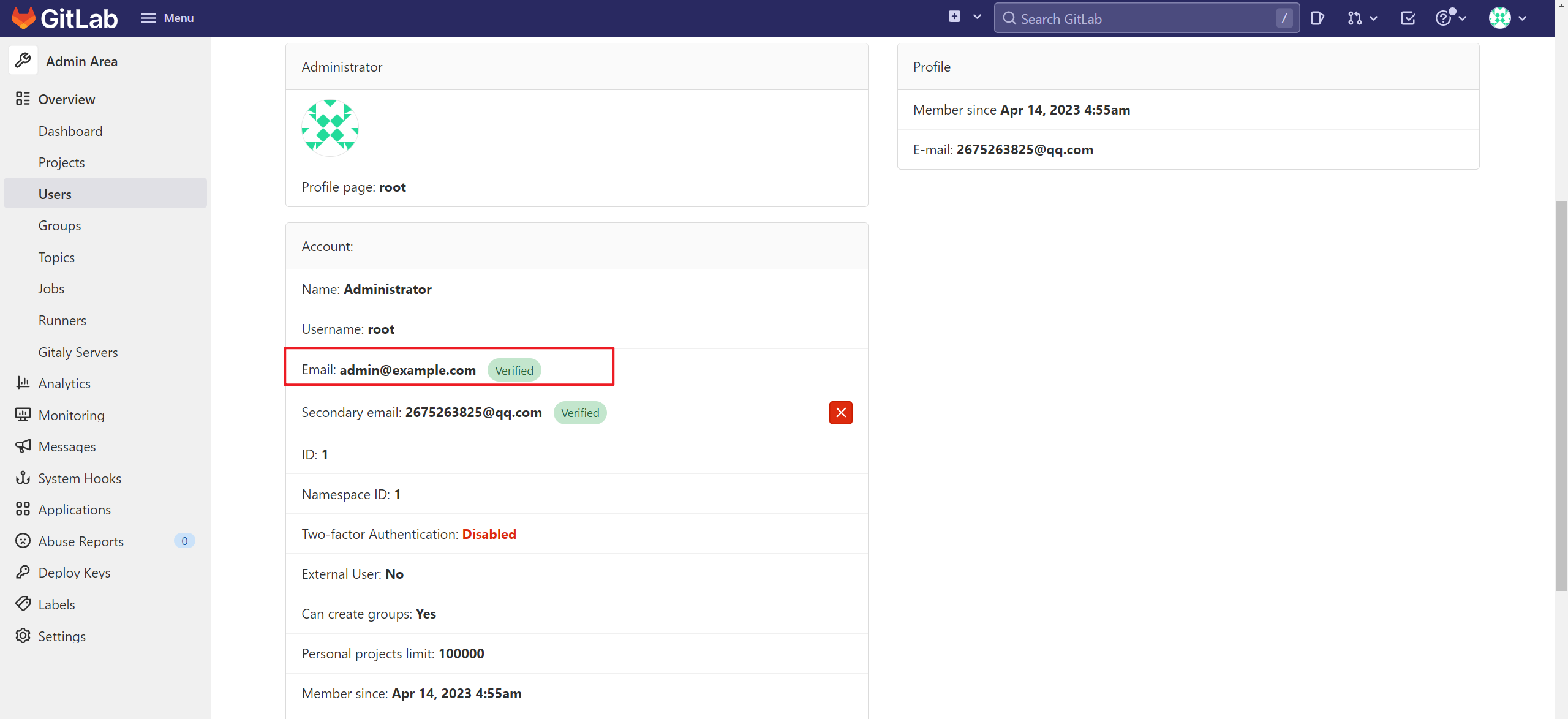Open Jobs in sidebar
Viewport: 1568px width, 719px height.
(x=51, y=288)
